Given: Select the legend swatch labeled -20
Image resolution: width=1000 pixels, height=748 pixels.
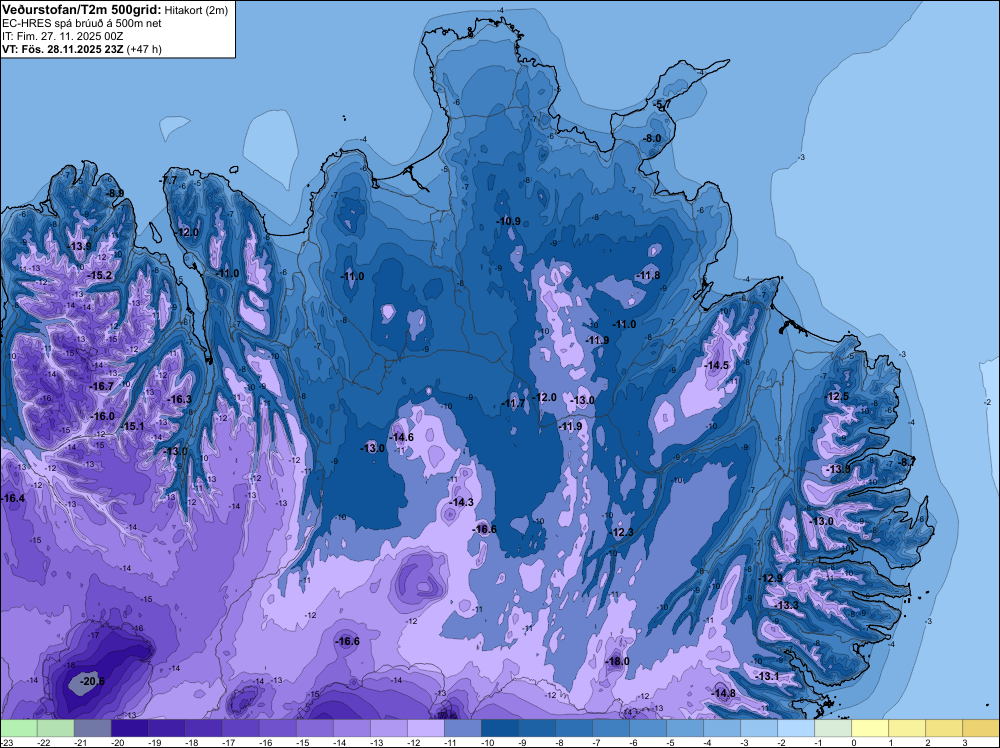Looking at the screenshot, I should [129, 728].
